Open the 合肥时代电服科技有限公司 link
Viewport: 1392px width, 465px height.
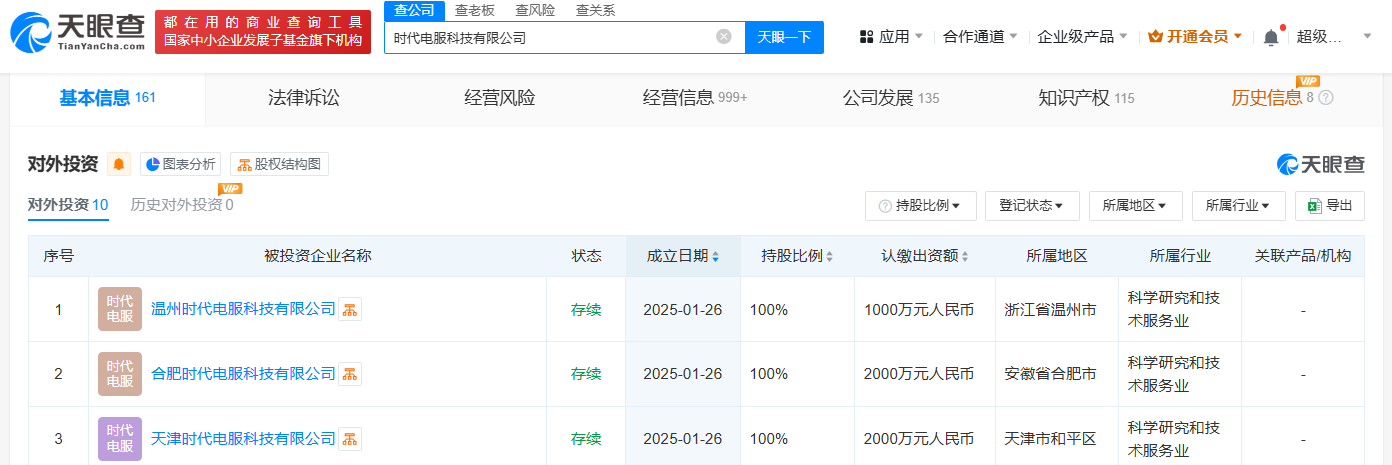coord(243,373)
